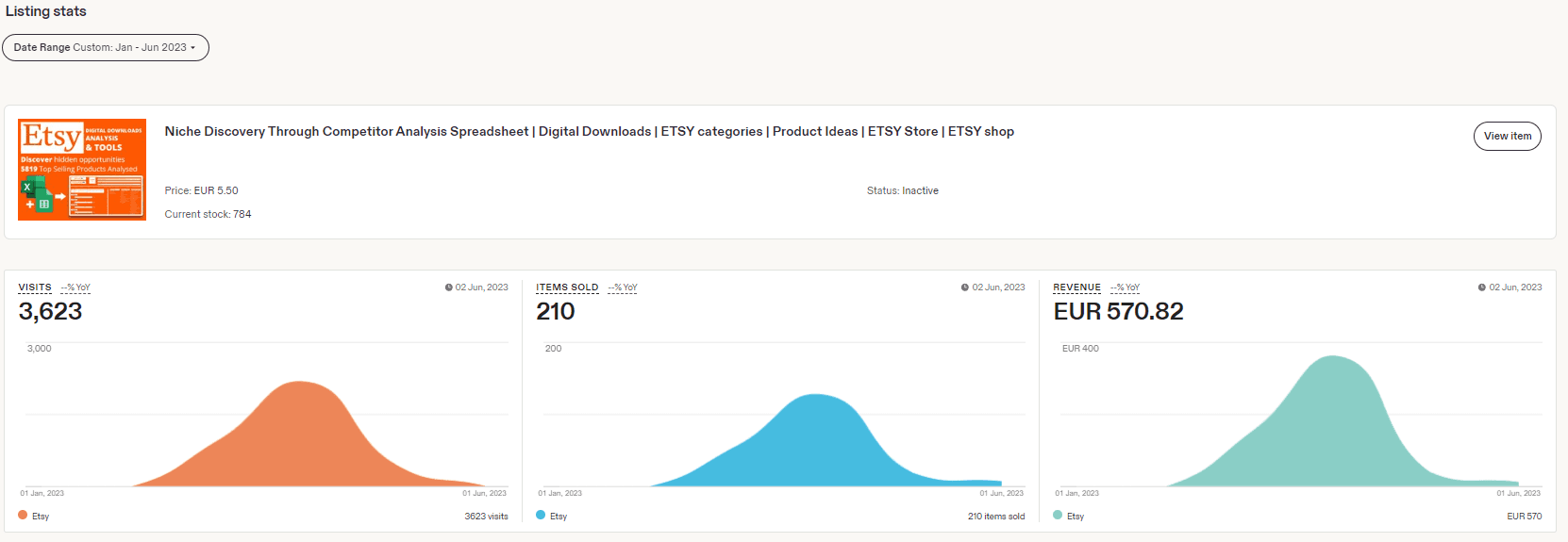Click the Listing stats heading
Image resolution: width=1568 pixels, height=542 pixels.
click(45, 11)
